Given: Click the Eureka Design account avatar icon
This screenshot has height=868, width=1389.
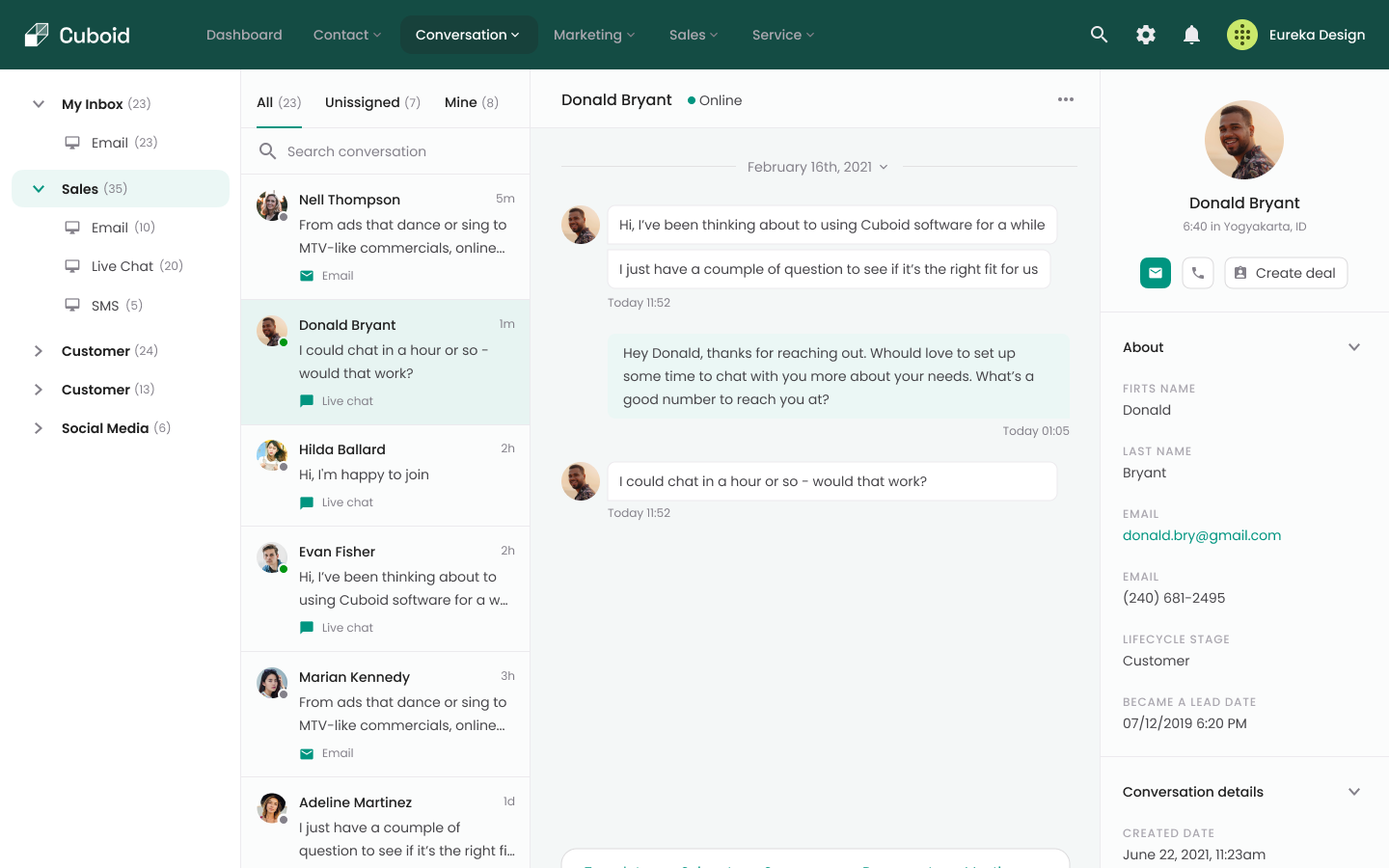Looking at the screenshot, I should coord(1241,35).
